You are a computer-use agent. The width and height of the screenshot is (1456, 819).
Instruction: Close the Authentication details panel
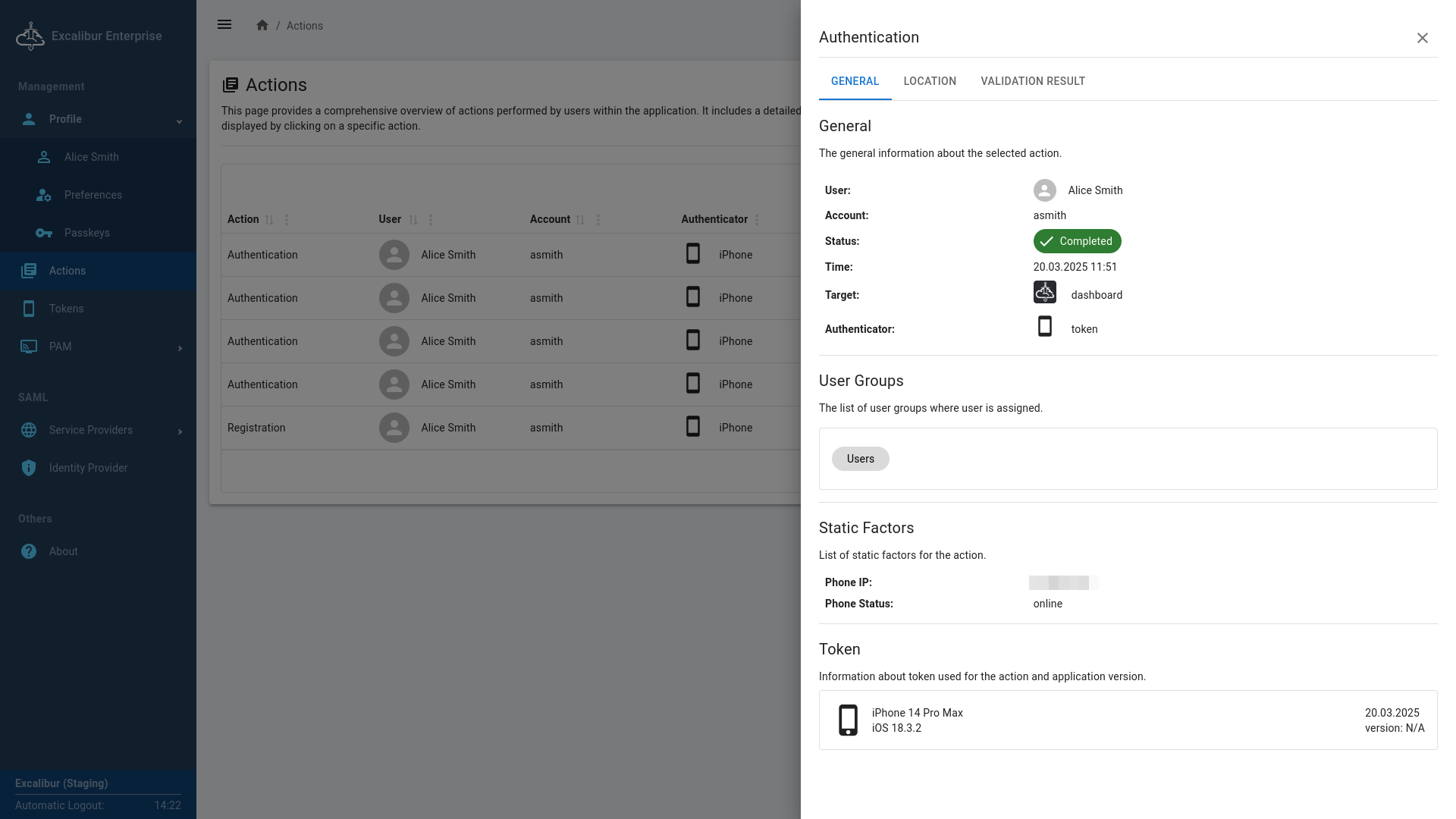click(1422, 38)
